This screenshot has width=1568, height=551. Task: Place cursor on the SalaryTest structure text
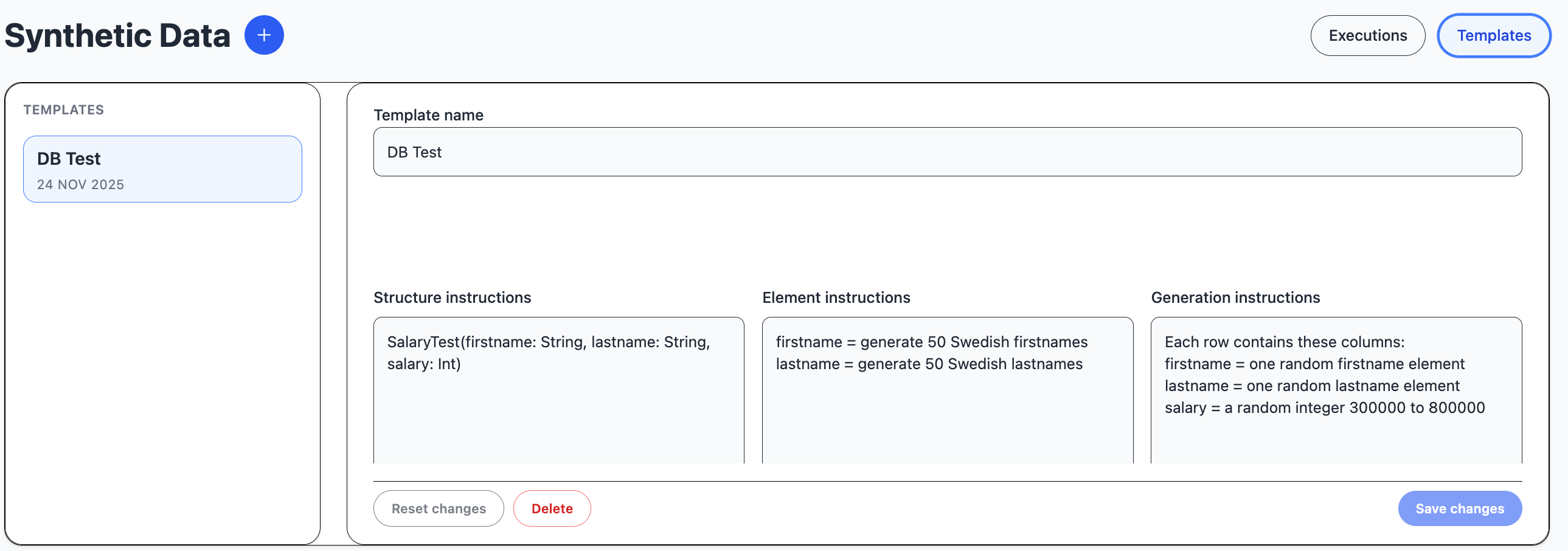pos(548,342)
